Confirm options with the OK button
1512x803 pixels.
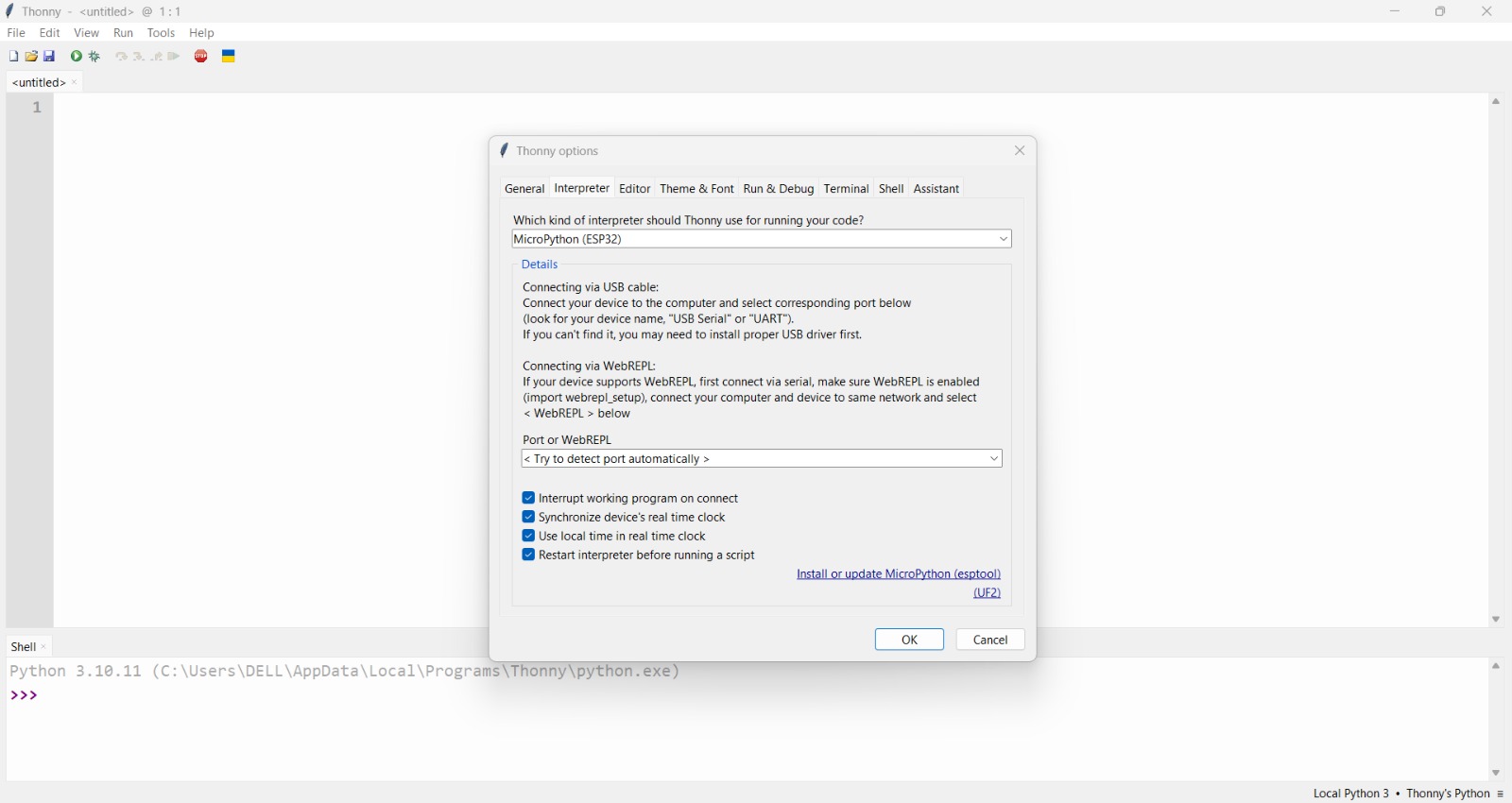910,641
